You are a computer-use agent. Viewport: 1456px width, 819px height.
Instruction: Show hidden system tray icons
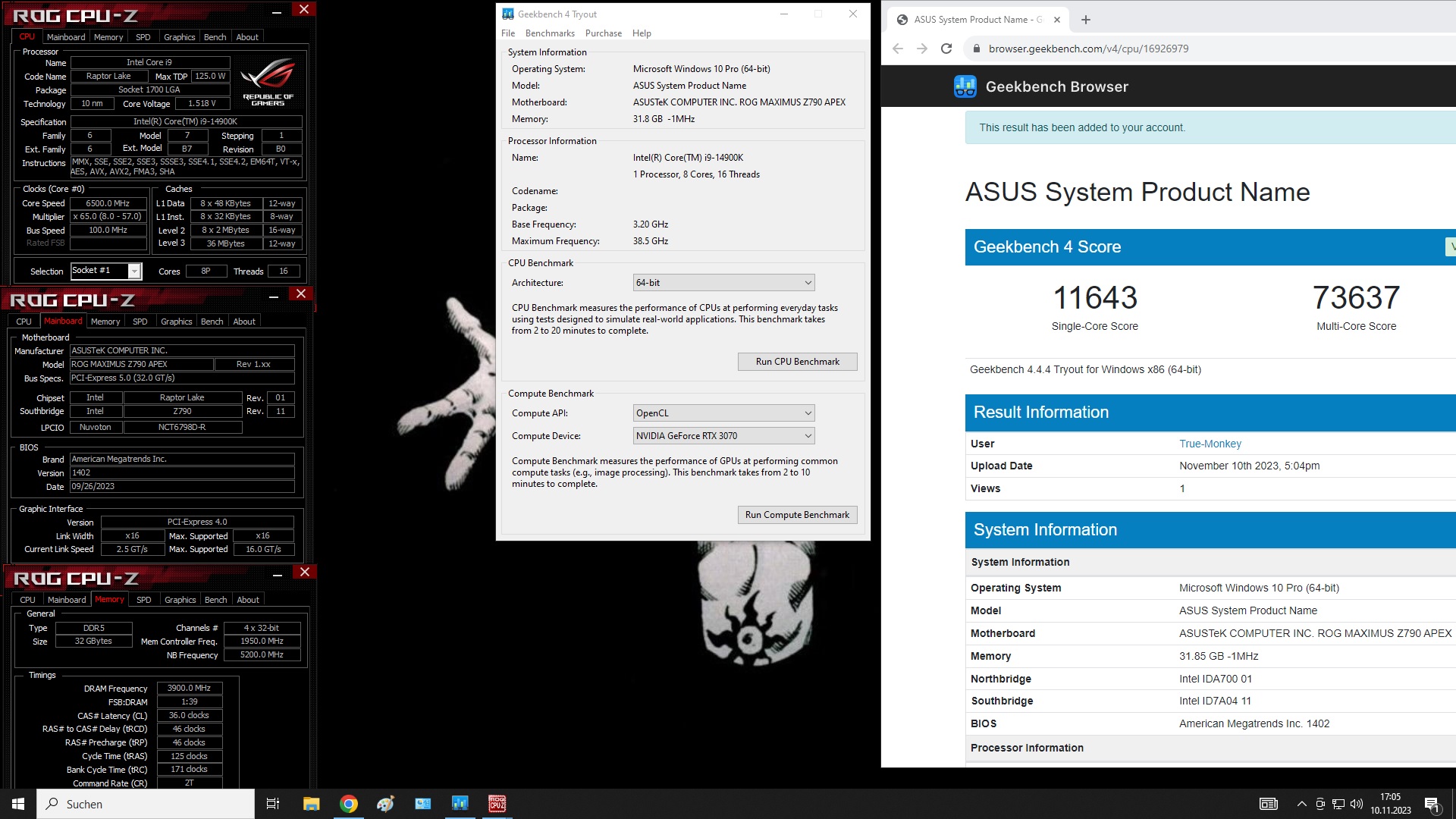(x=1302, y=804)
